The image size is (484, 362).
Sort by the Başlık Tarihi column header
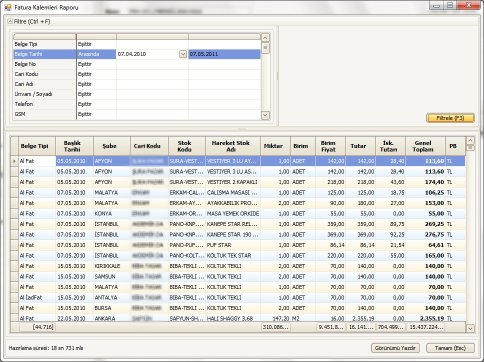[75, 146]
